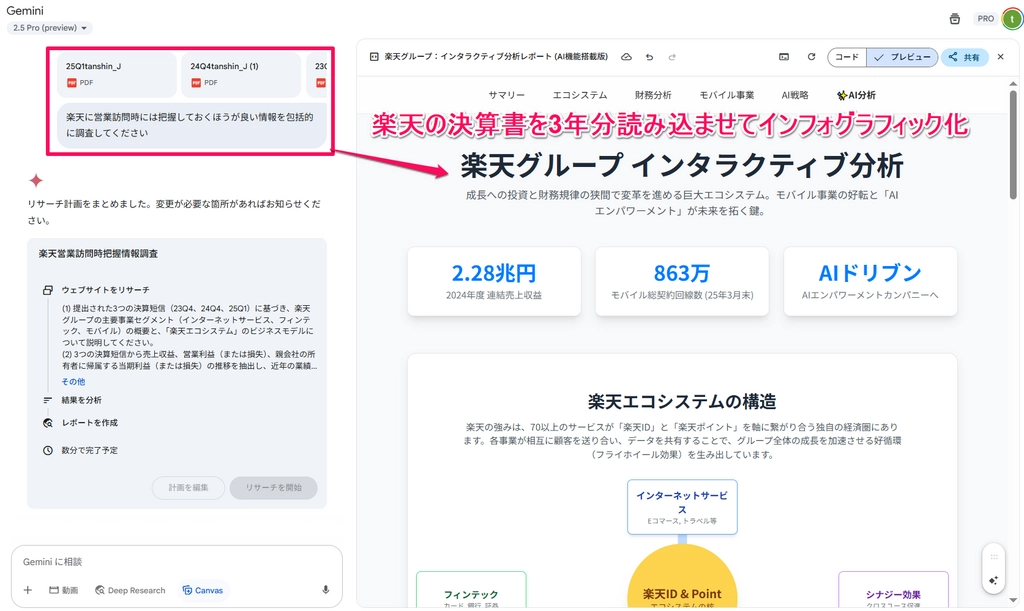Image resolution: width=1024 pixels, height=611 pixels.
Task: Switch to プレビュー view
Action: 903,57
